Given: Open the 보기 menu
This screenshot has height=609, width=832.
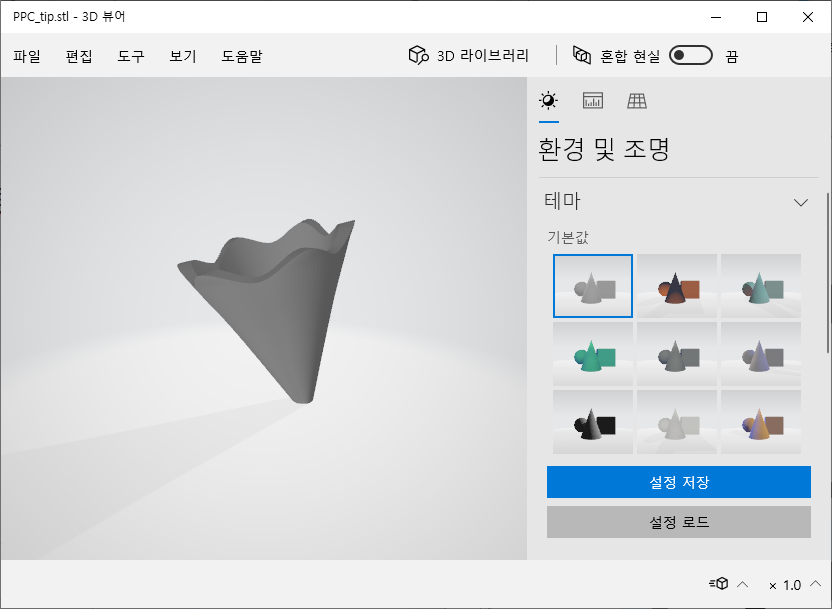Looking at the screenshot, I should click(183, 56).
